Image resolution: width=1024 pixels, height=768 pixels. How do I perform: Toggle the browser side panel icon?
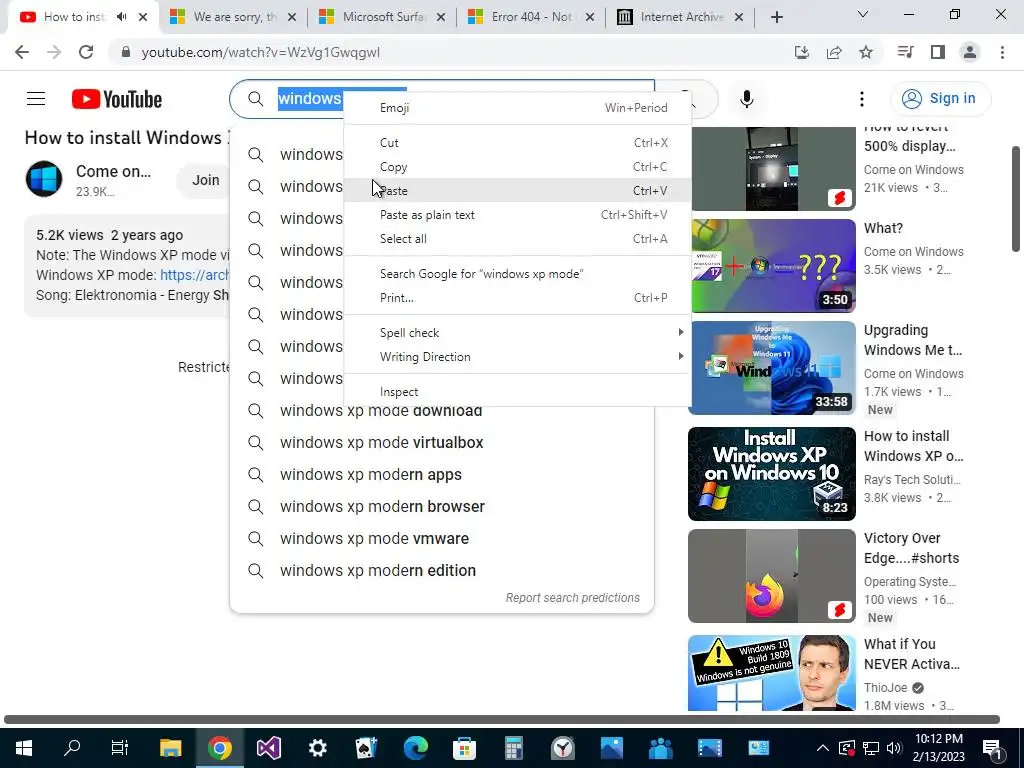click(x=938, y=52)
